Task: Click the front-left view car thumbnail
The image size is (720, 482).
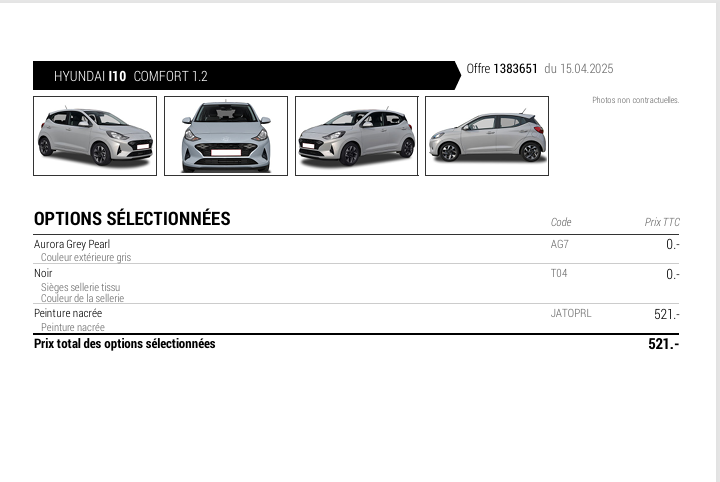Action: click(95, 136)
